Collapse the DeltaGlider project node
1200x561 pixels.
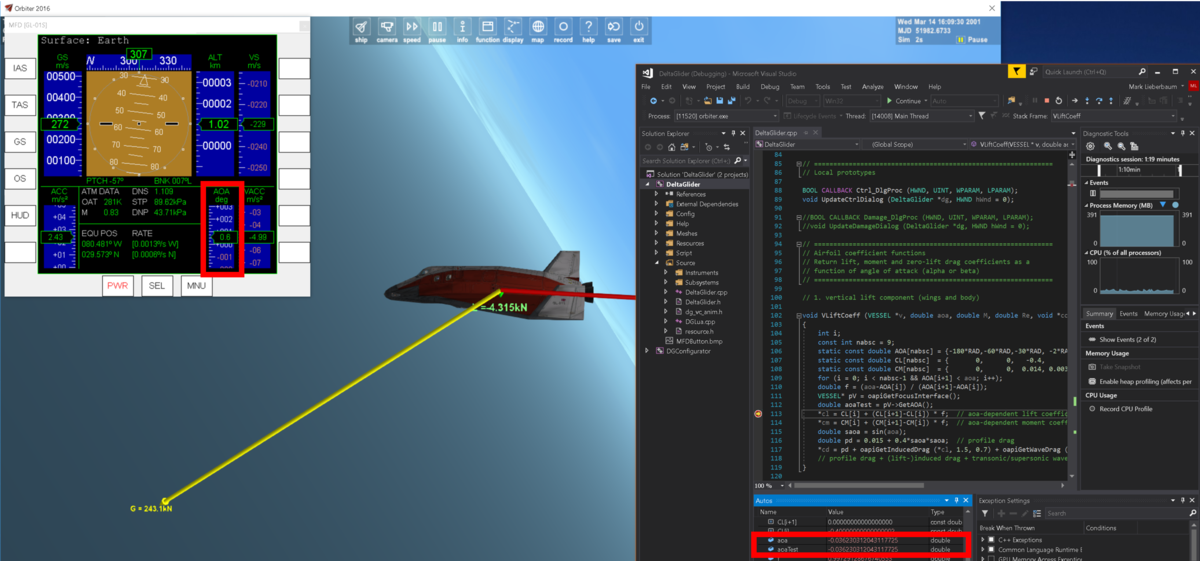click(647, 184)
